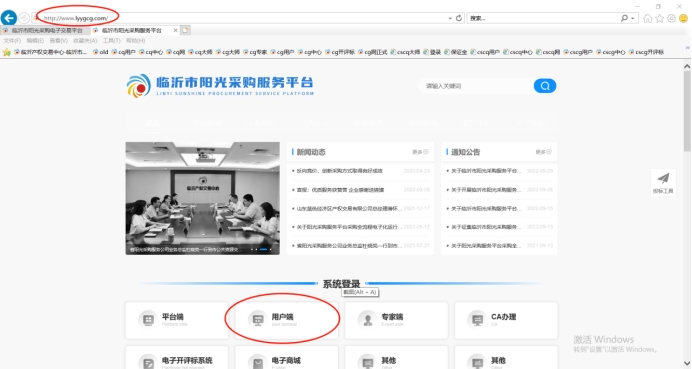Click the site keyword search input field

point(476,86)
